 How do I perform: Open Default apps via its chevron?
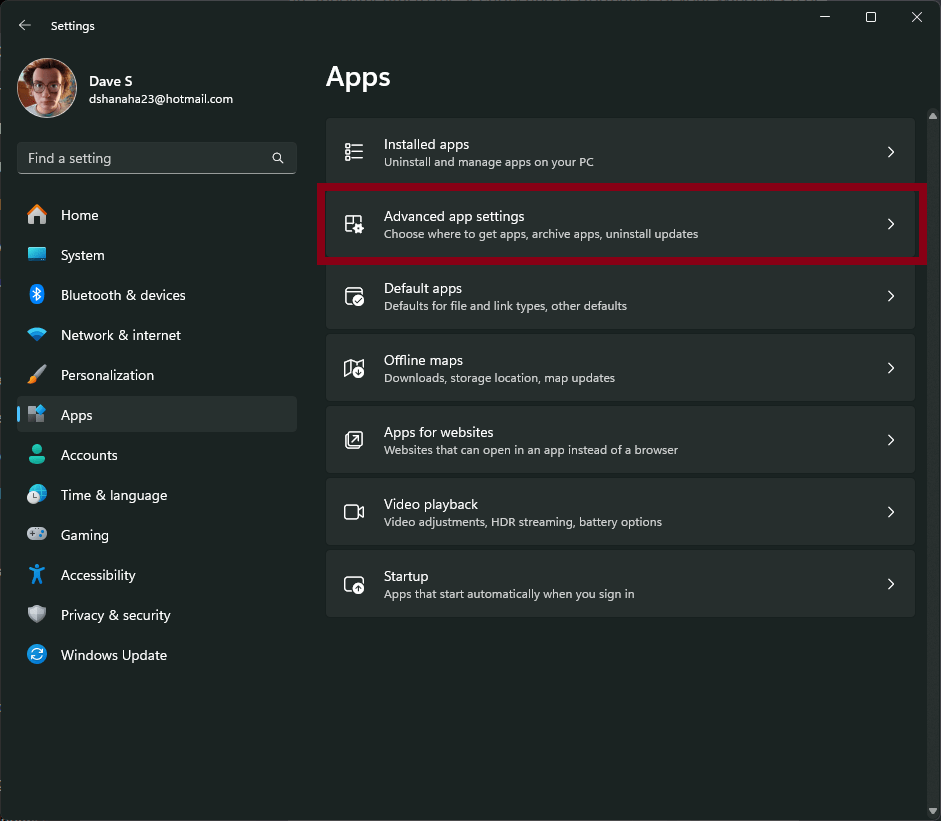tap(890, 296)
